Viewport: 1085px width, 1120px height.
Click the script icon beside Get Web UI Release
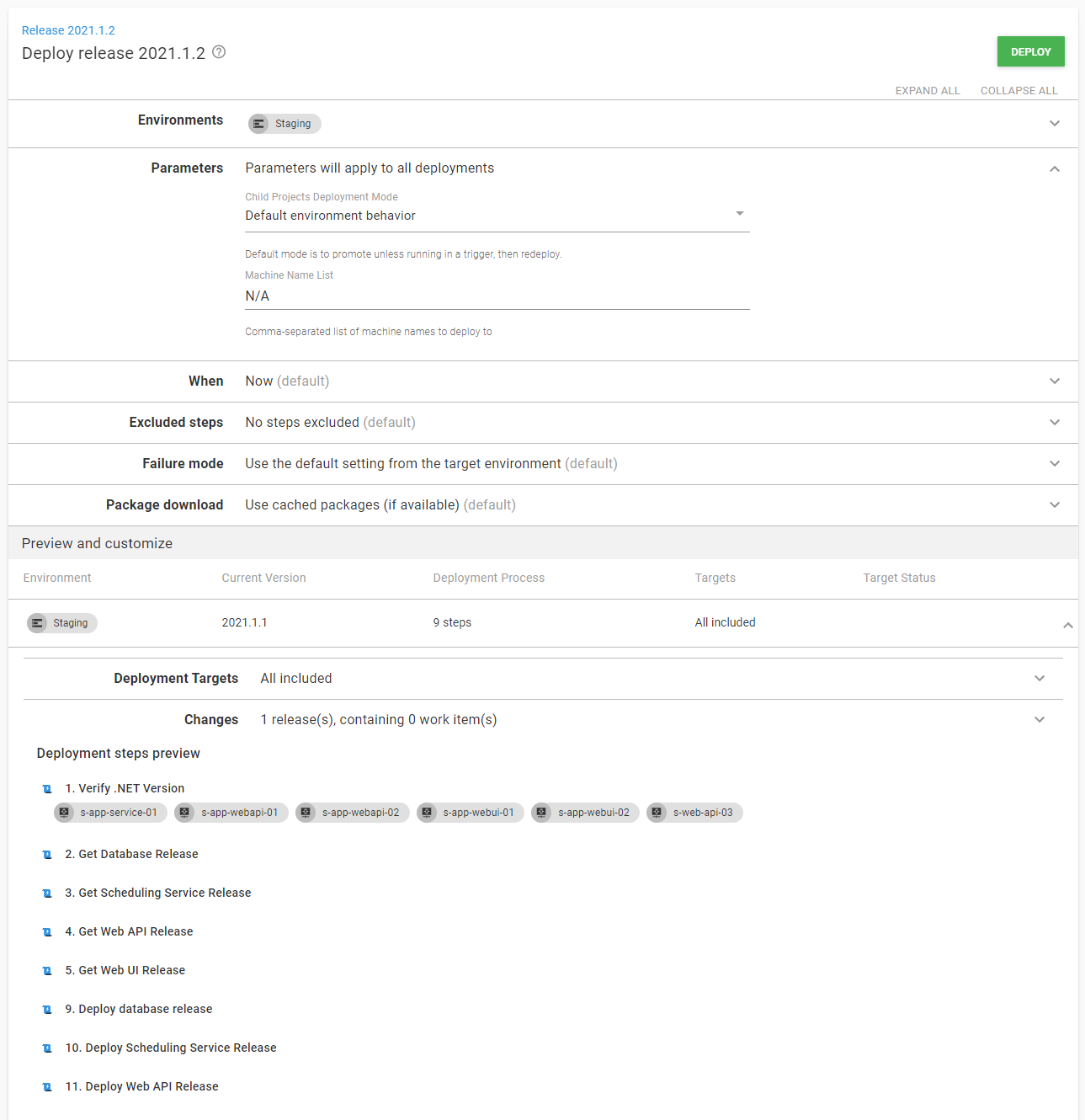pyautogui.click(x=46, y=970)
